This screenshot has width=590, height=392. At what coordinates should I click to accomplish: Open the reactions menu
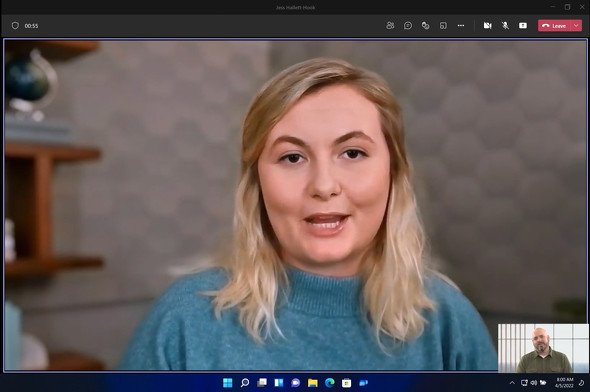[x=426, y=26]
